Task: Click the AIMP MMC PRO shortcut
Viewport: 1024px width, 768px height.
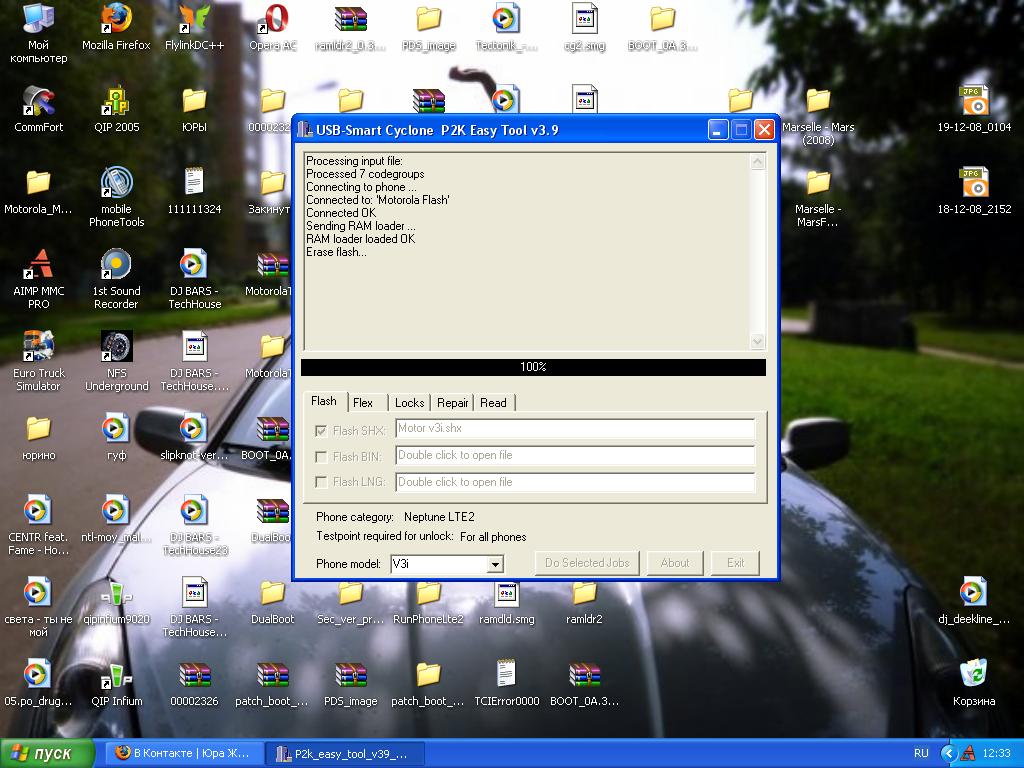Action: [39, 279]
